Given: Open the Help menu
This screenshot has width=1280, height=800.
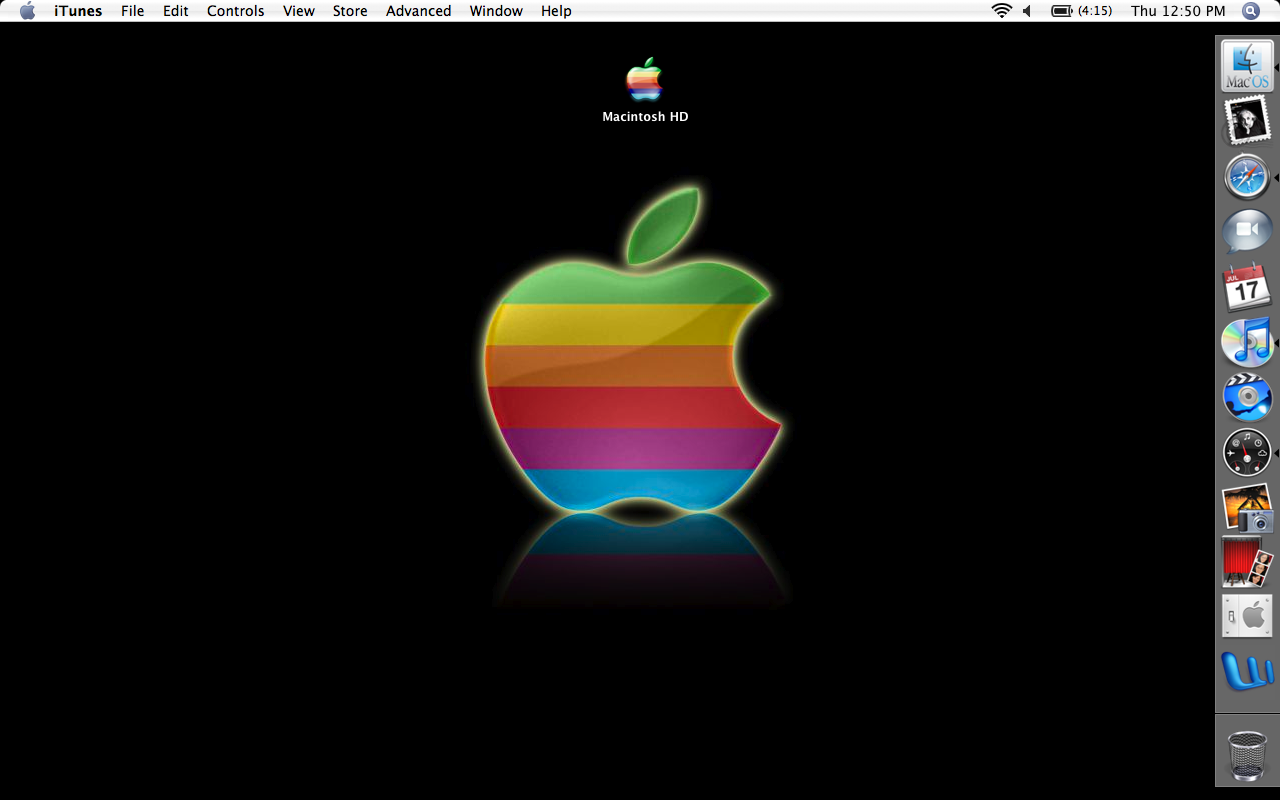Looking at the screenshot, I should (x=556, y=11).
